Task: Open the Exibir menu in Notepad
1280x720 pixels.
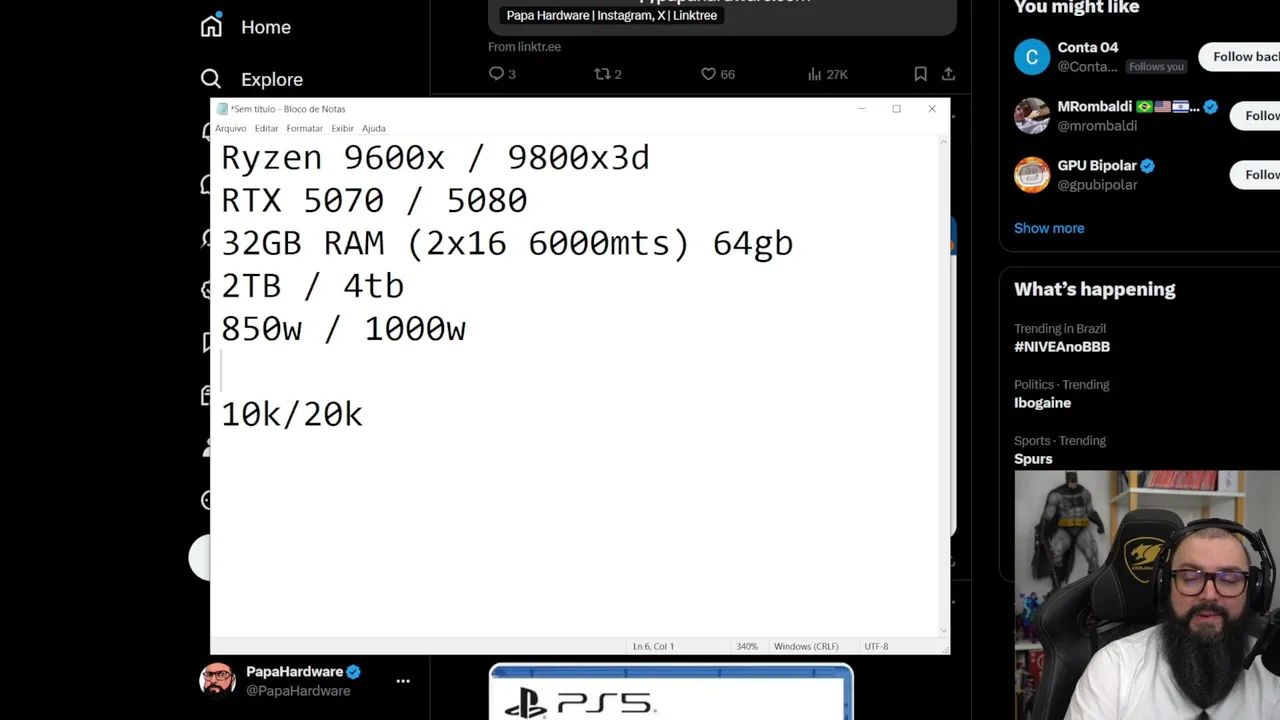Action: pos(342,128)
